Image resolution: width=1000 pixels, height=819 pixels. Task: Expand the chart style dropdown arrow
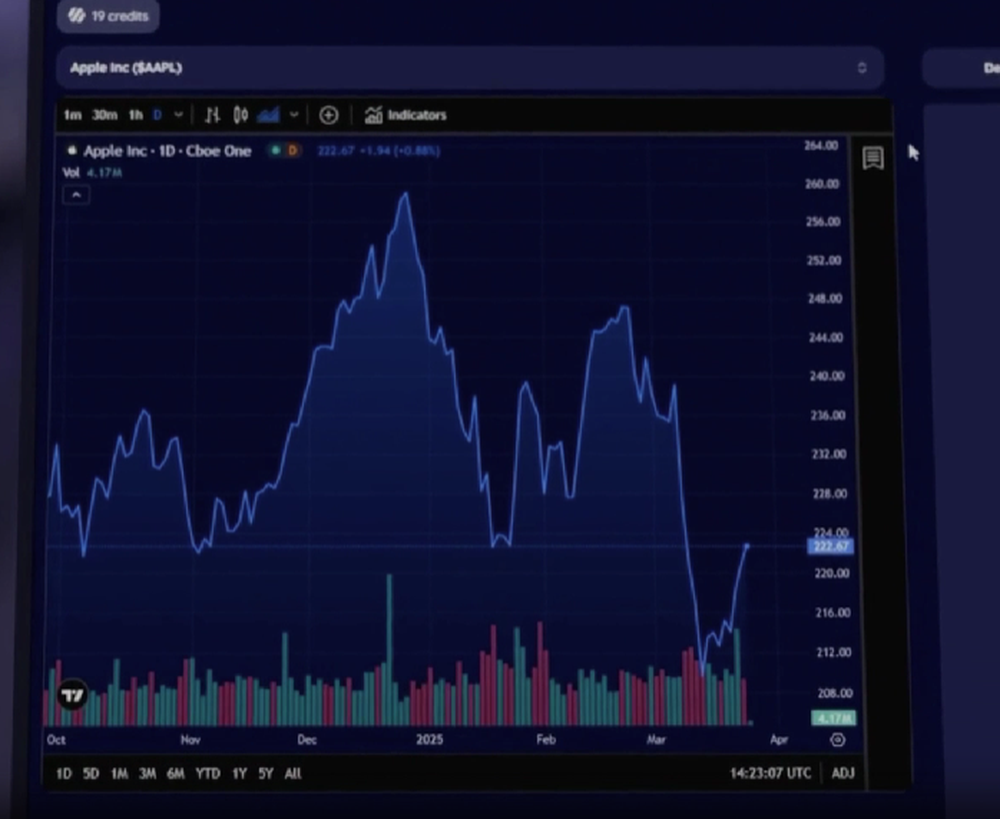(294, 115)
